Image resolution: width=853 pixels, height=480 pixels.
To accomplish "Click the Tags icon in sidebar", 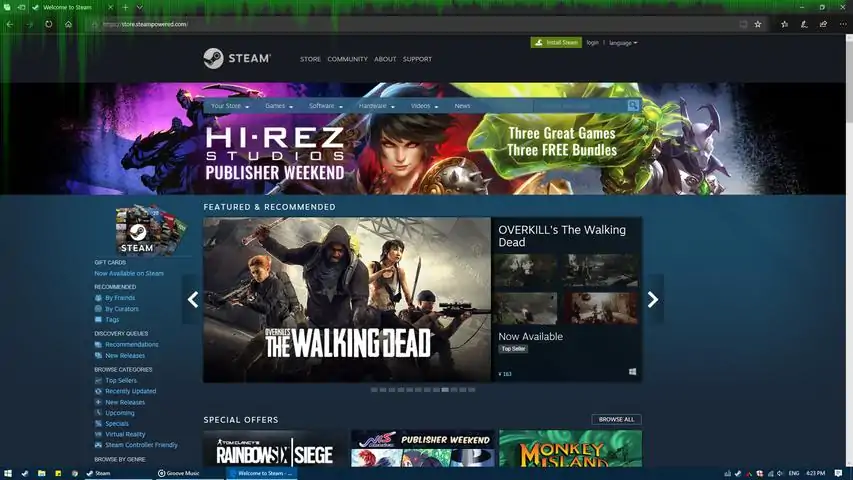I will [98, 319].
